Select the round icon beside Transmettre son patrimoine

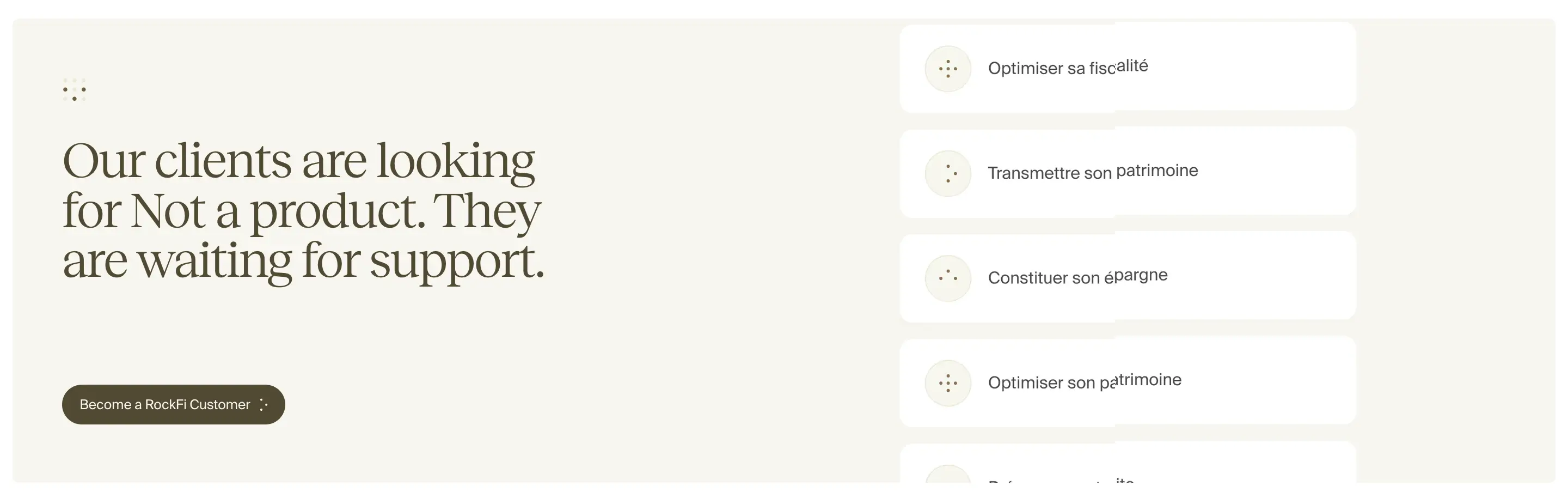(948, 173)
